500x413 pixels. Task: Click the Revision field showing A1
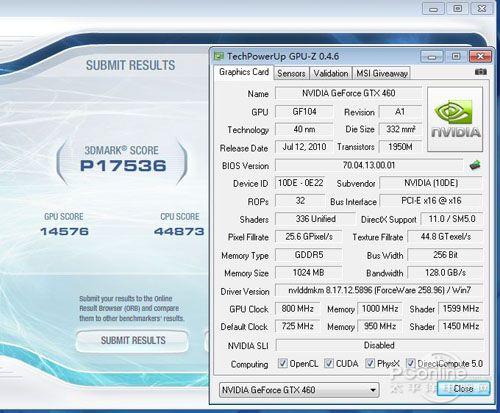click(x=400, y=111)
